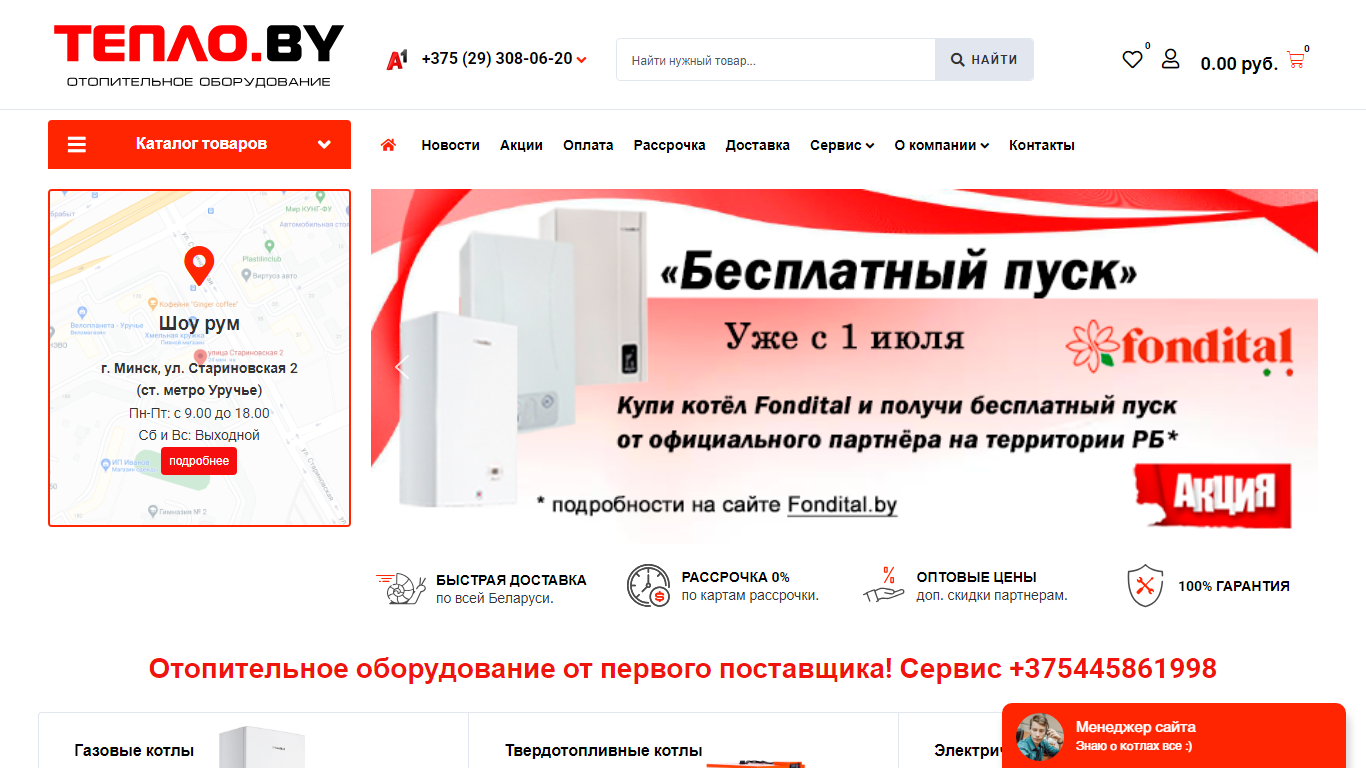Open the Доставка menu item

tap(758, 145)
